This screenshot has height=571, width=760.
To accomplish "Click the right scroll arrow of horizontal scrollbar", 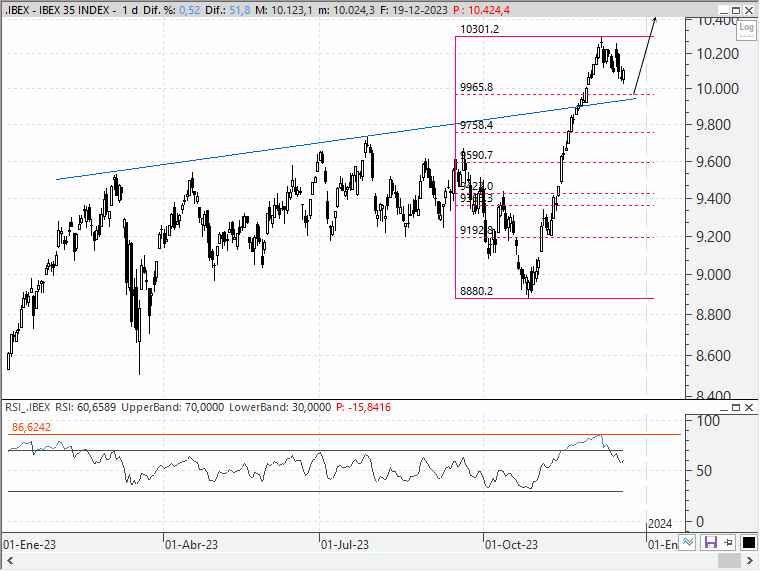I will 749,561.
